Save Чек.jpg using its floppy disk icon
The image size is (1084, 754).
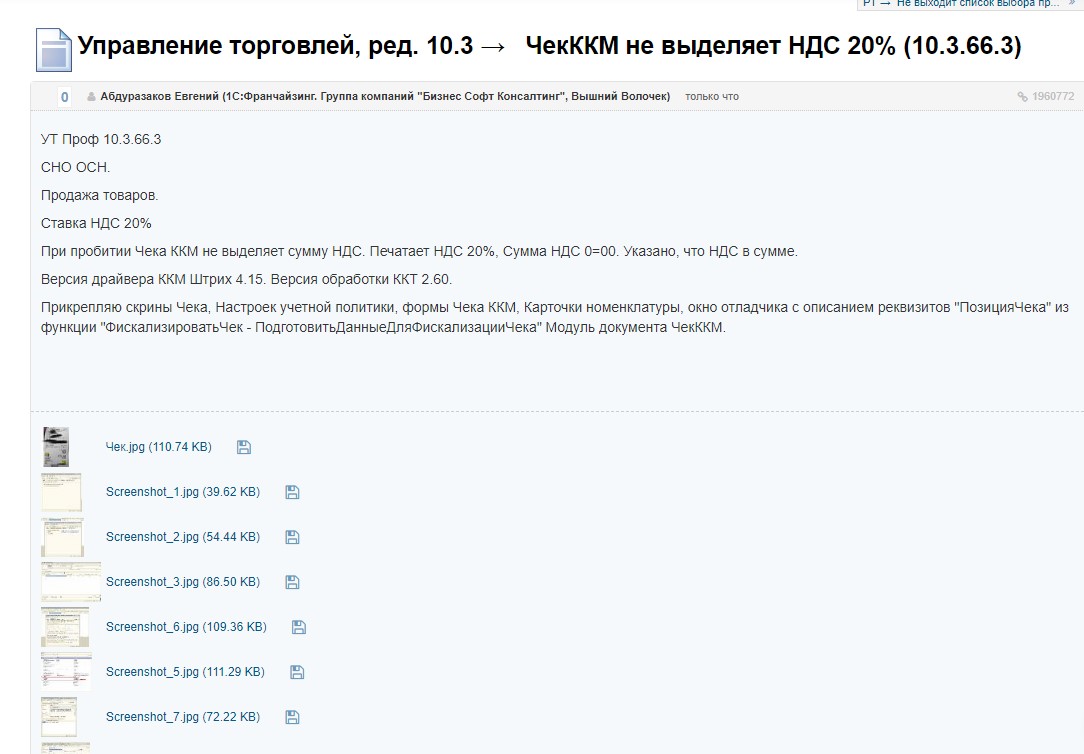(244, 447)
